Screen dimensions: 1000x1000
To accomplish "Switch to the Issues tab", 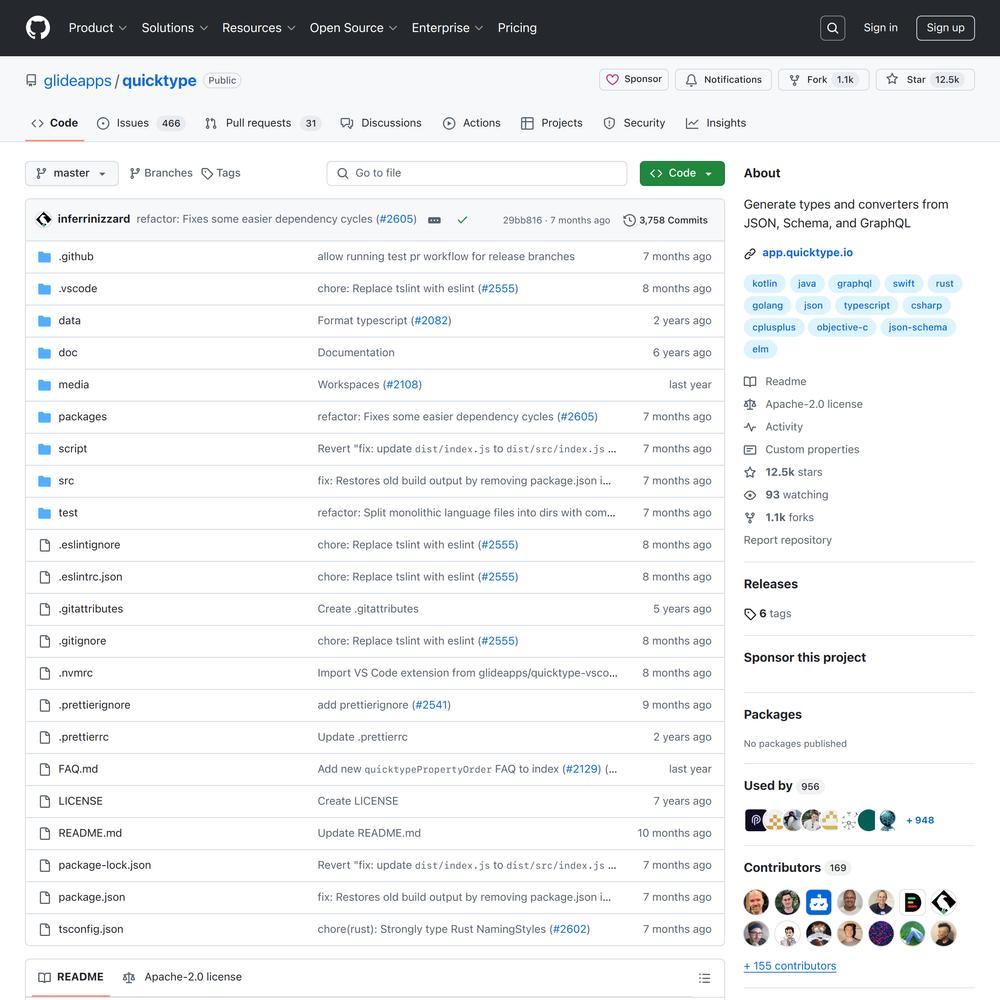I will click(x=140, y=123).
